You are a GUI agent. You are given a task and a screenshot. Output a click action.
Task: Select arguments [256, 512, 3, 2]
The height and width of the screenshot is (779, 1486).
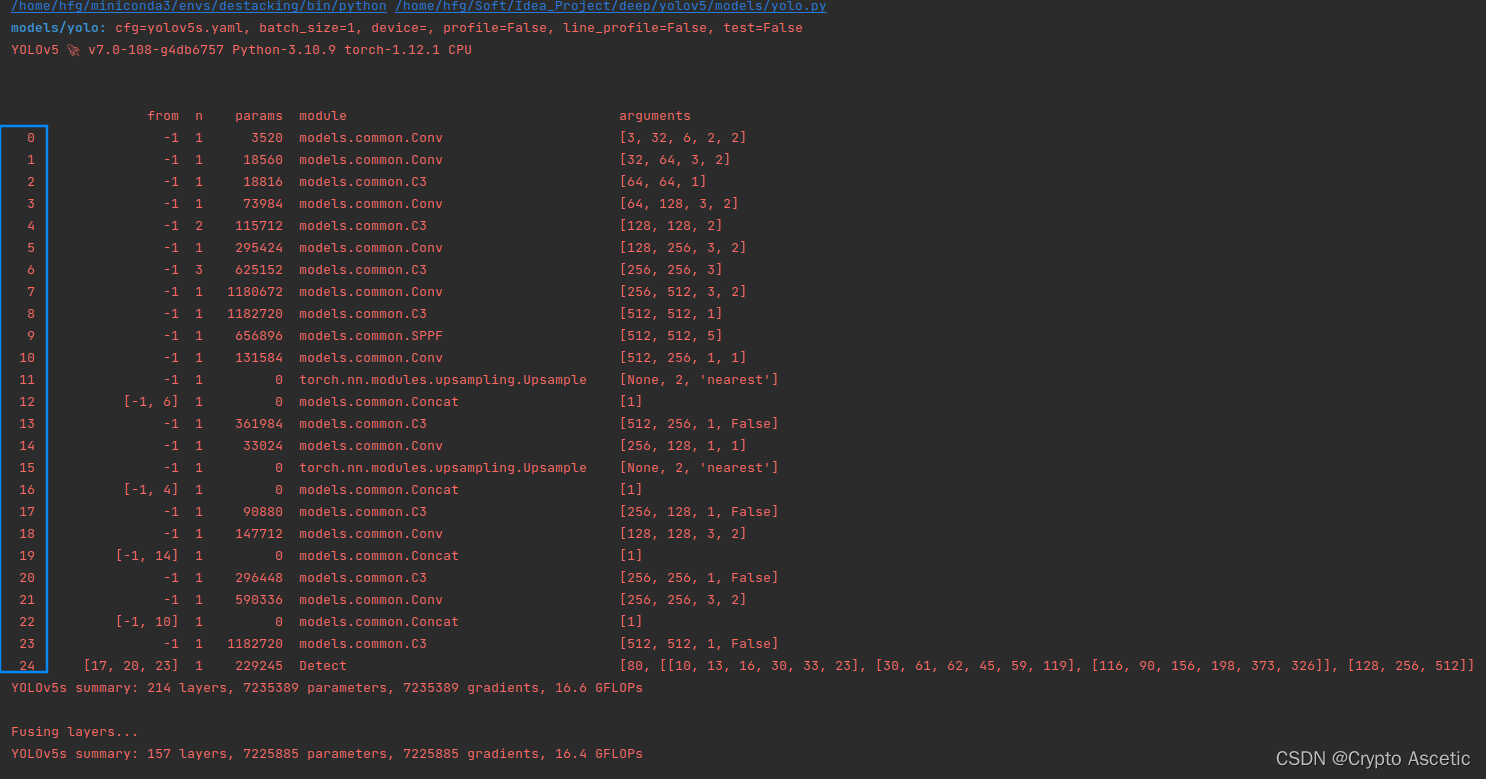coord(683,292)
